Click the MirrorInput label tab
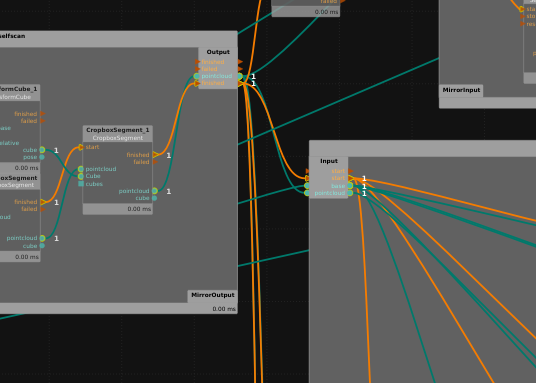 (x=461, y=90)
